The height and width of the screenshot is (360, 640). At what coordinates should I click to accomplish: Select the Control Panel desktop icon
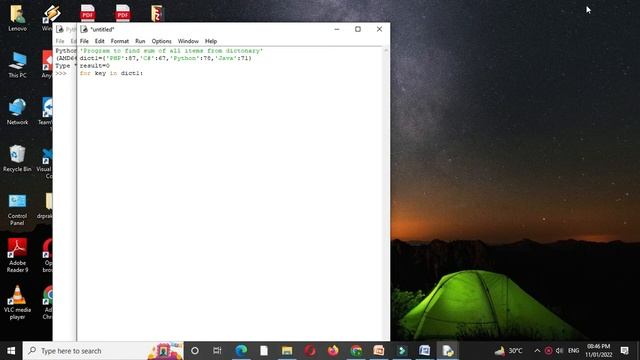[17, 209]
